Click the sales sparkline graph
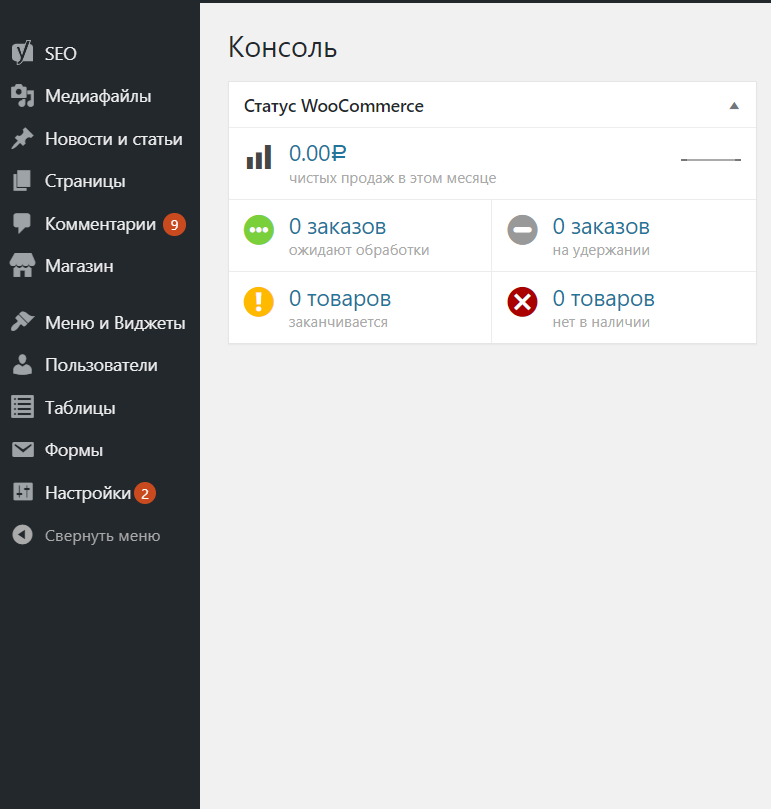The width and height of the screenshot is (771, 809). (711, 160)
